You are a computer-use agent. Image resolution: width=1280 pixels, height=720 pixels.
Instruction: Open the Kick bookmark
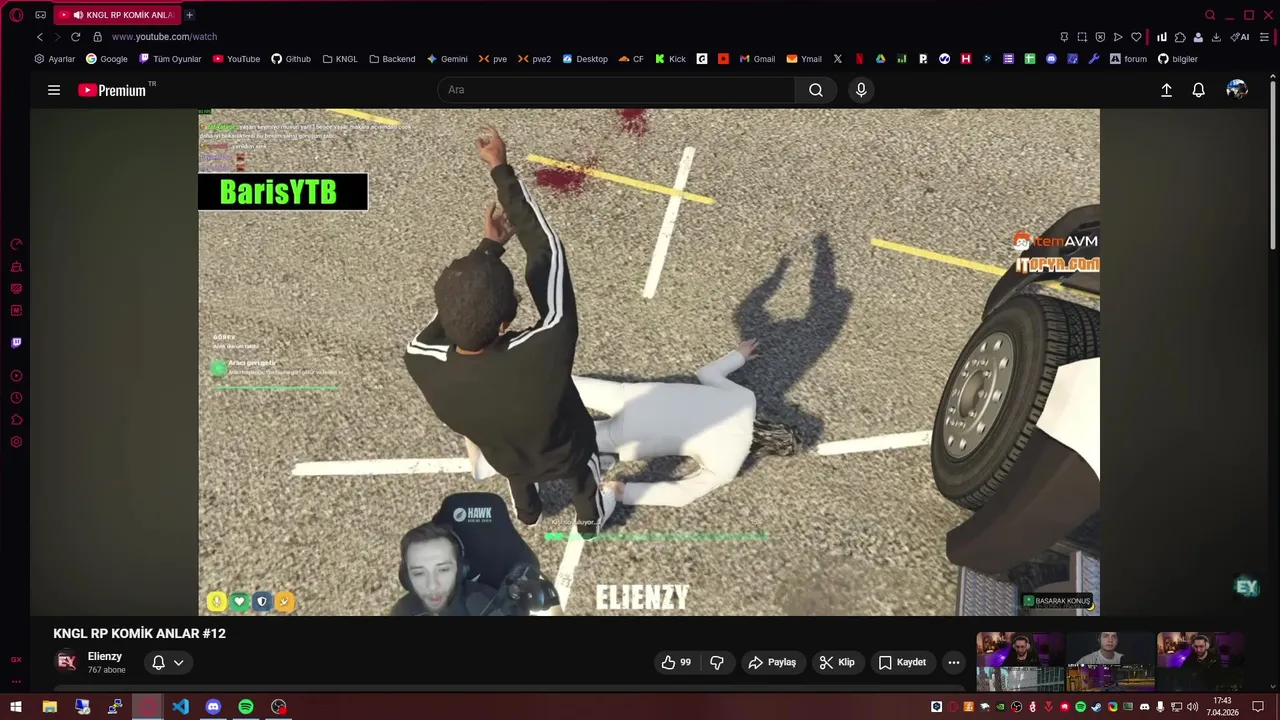[x=670, y=59]
